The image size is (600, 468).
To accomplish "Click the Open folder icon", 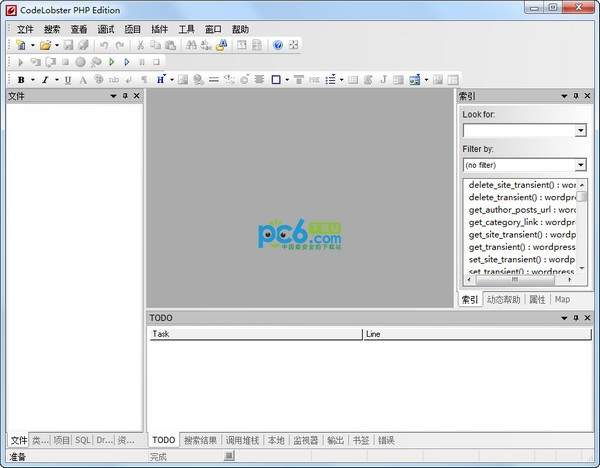I will click(45, 45).
